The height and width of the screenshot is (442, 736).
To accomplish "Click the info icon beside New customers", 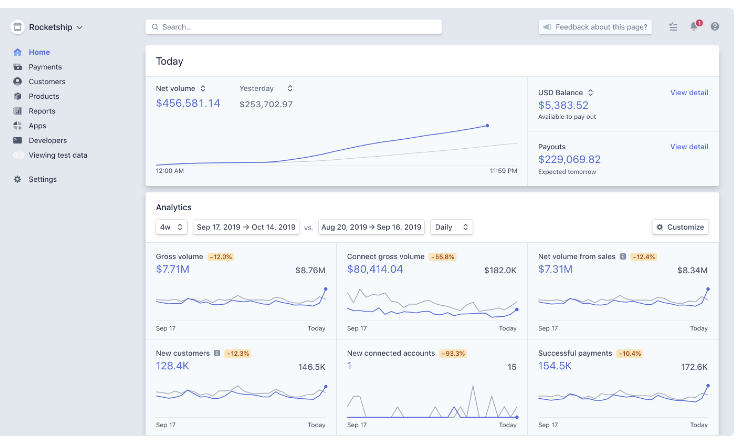I will (217, 353).
